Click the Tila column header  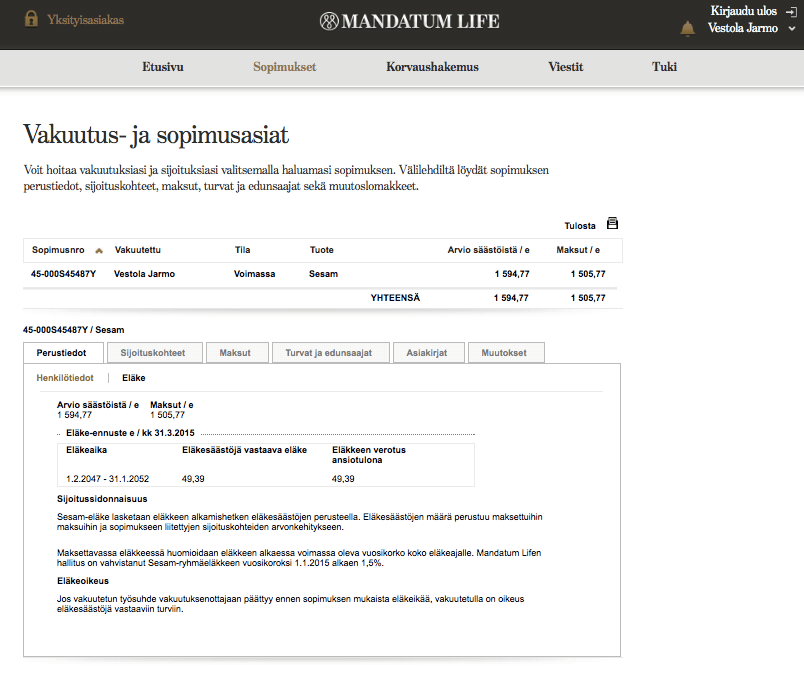243,250
